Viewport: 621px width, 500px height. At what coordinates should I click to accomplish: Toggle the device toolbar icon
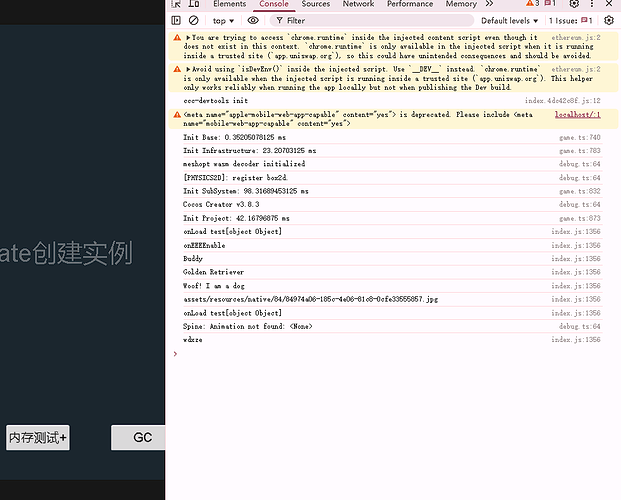(194, 4)
